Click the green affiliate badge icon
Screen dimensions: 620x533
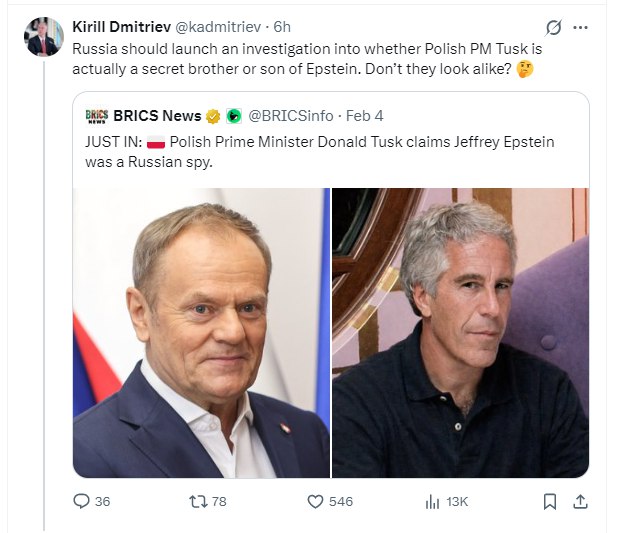pos(233,116)
